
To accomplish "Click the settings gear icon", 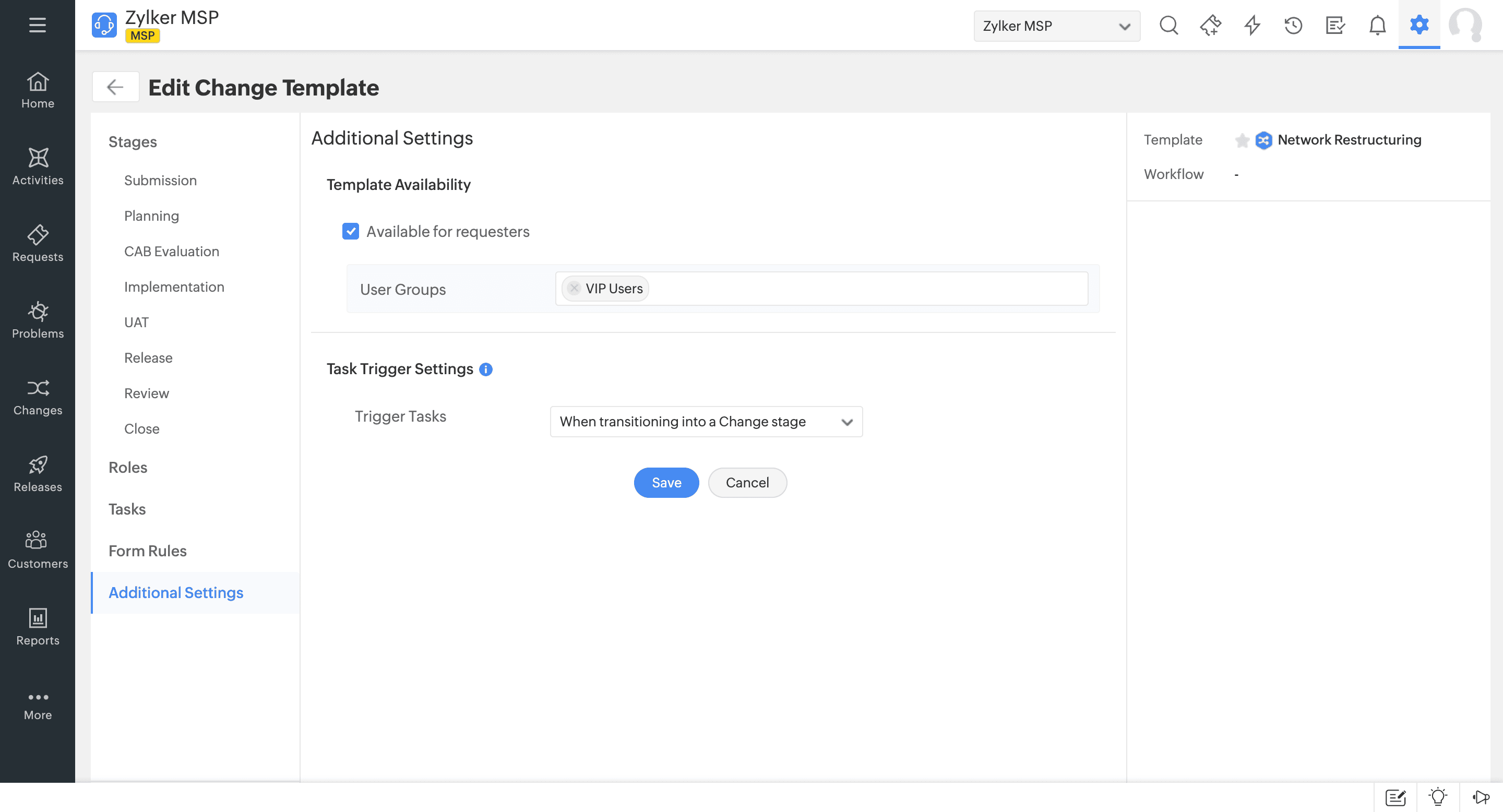I will (1419, 25).
